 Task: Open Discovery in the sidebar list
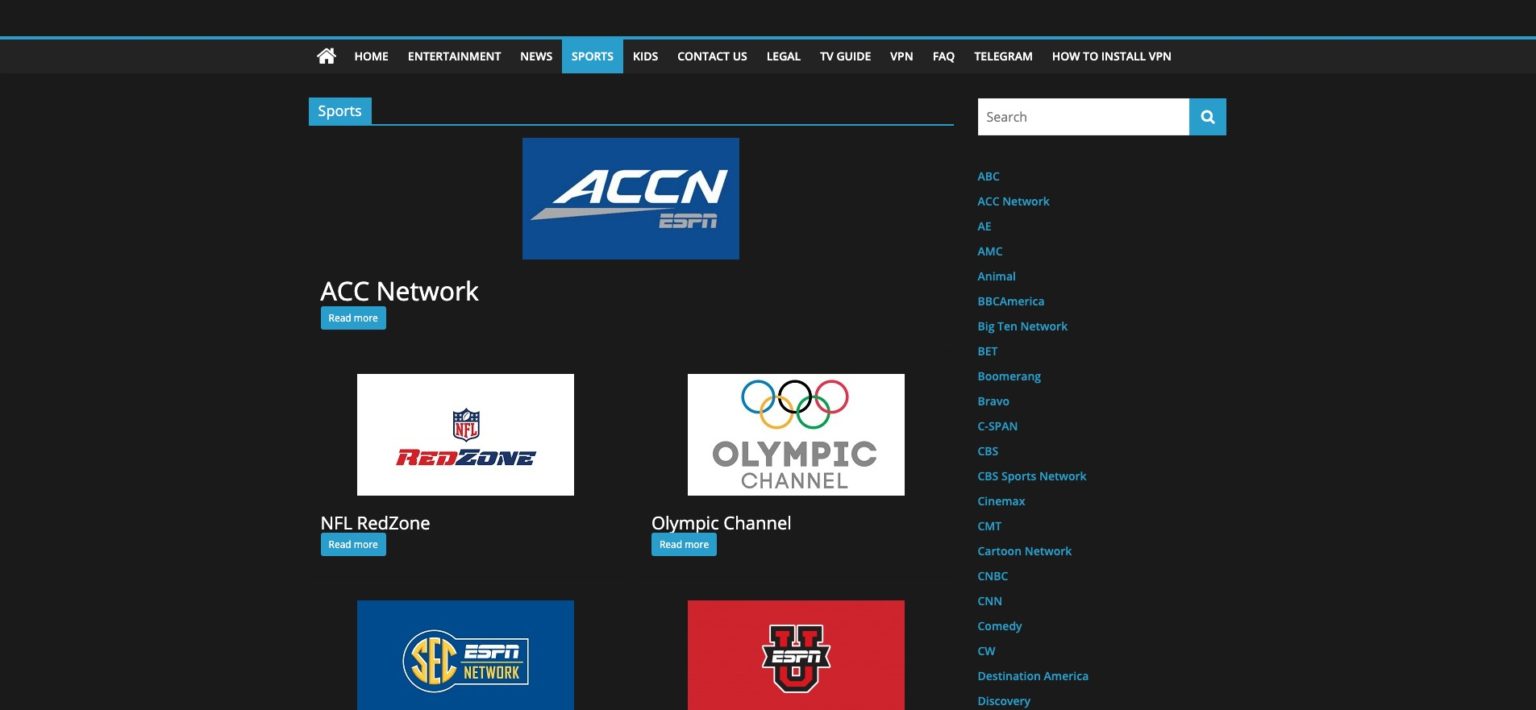click(x=1003, y=701)
